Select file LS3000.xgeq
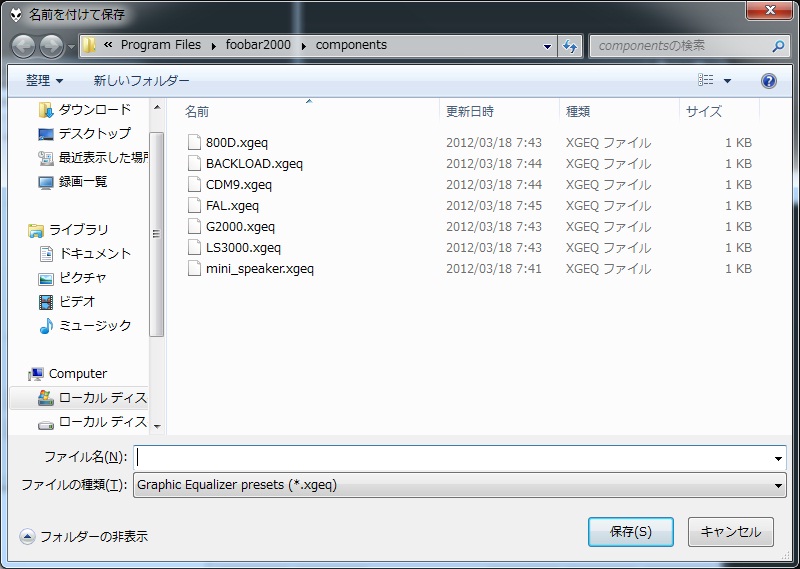Image resolution: width=800 pixels, height=569 pixels. click(x=243, y=248)
